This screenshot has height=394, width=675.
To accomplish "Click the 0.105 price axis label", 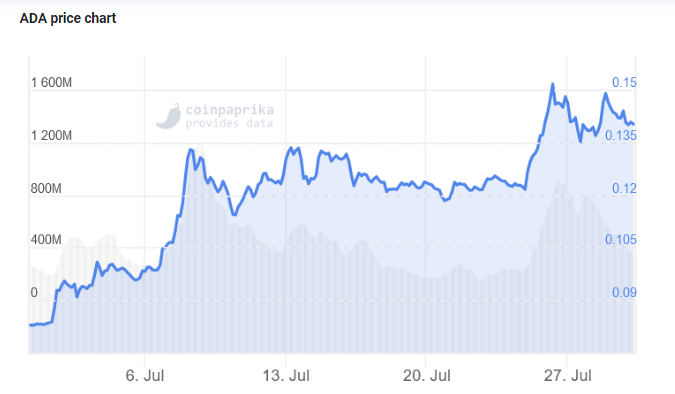I will tap(620, 239).
